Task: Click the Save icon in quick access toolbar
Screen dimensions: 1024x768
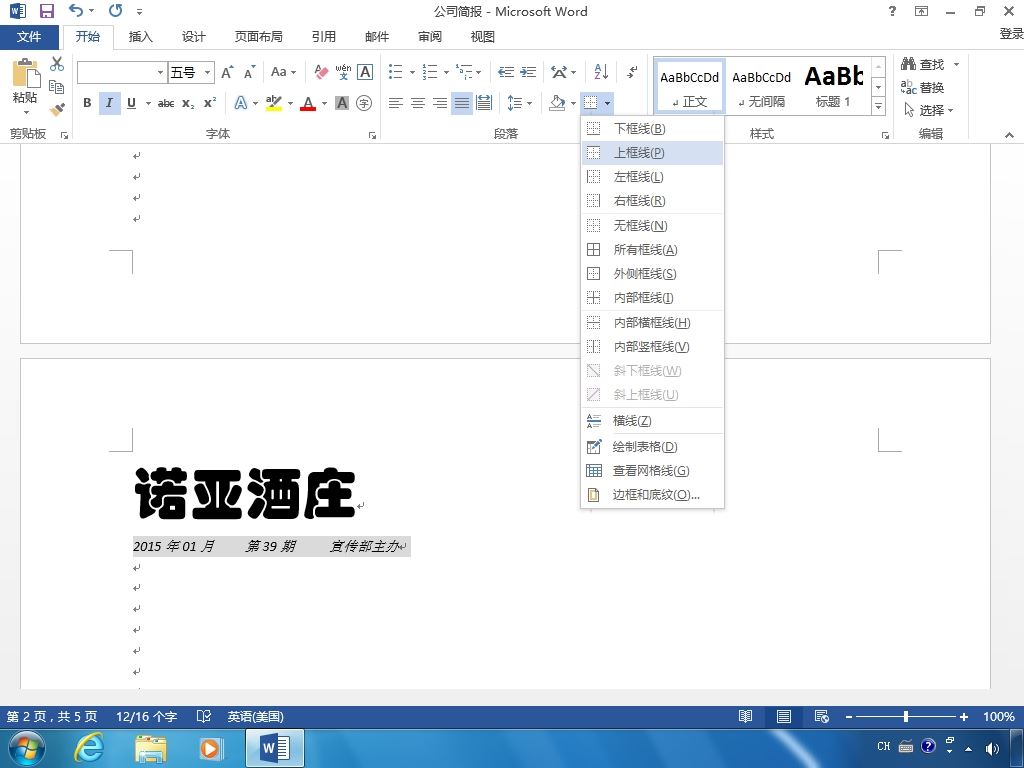Action: tap(46, 11)
